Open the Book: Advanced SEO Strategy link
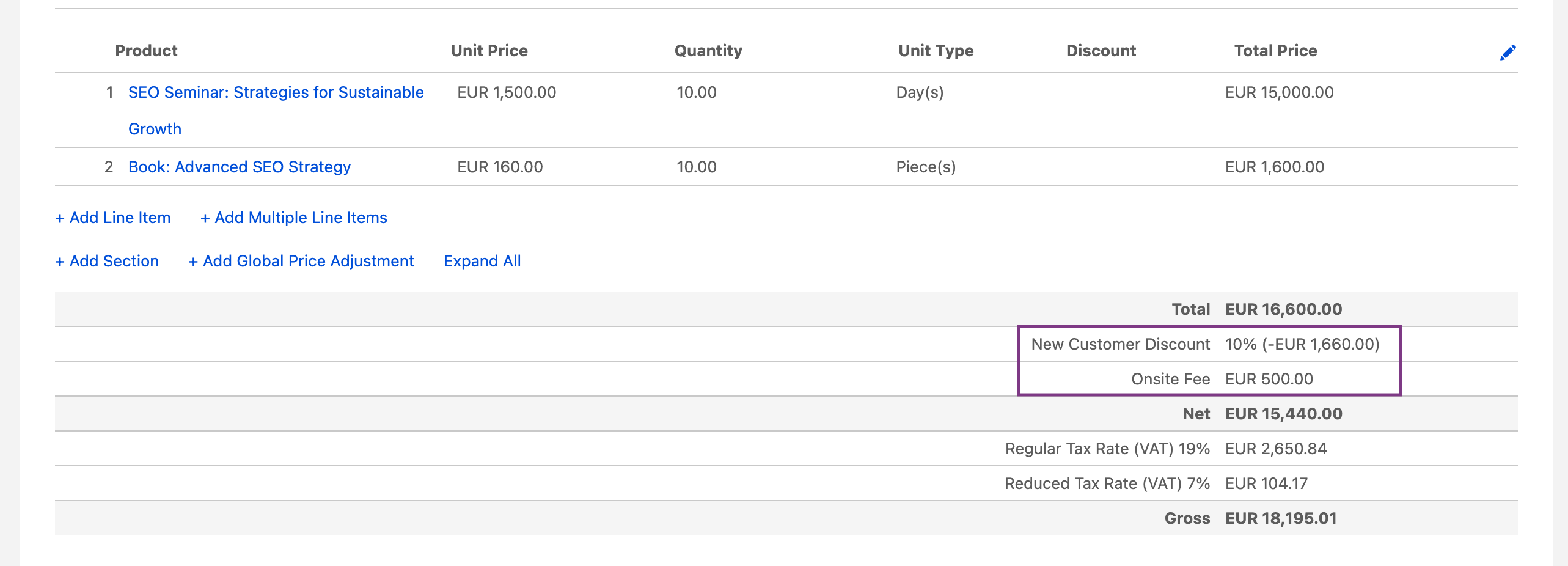This screenshot has height=566, width=1568. tap(239, 166)
